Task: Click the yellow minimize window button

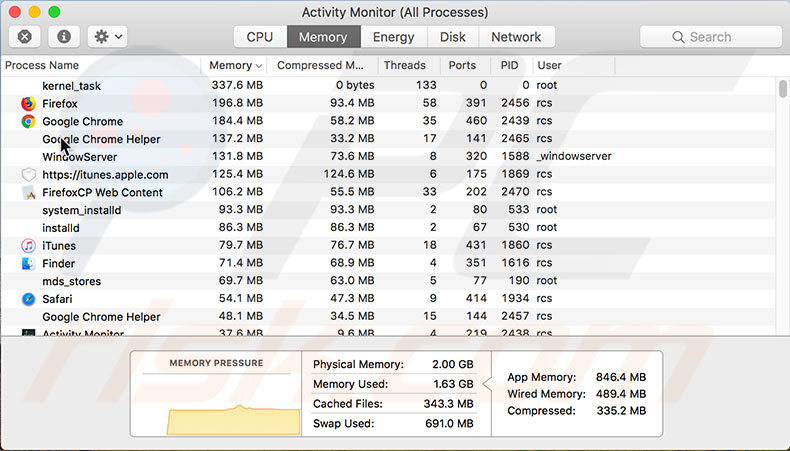Action: pyautogui.click(x=34, y=12)
